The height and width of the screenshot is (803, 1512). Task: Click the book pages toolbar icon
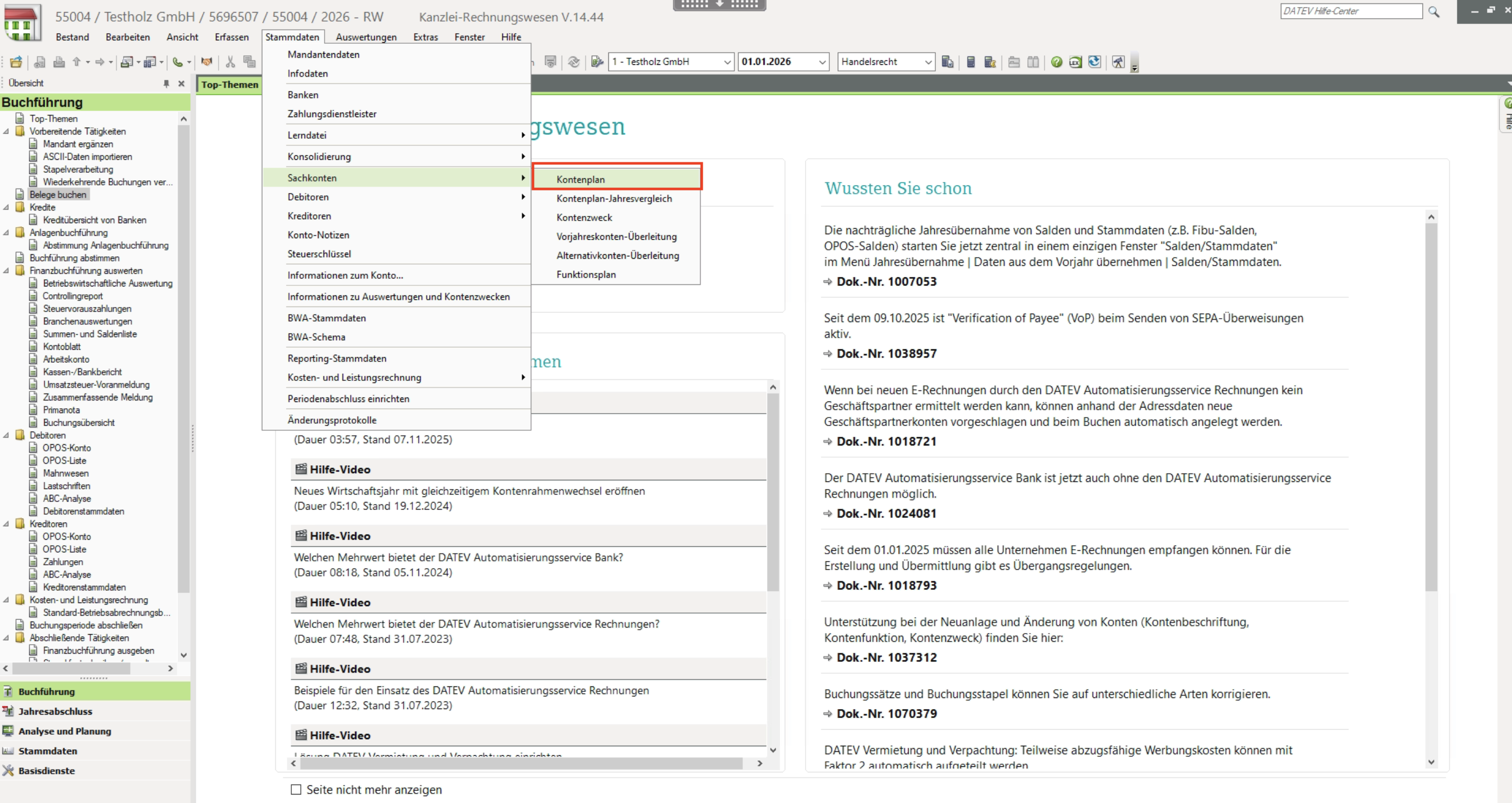(x=1033, y=62)
